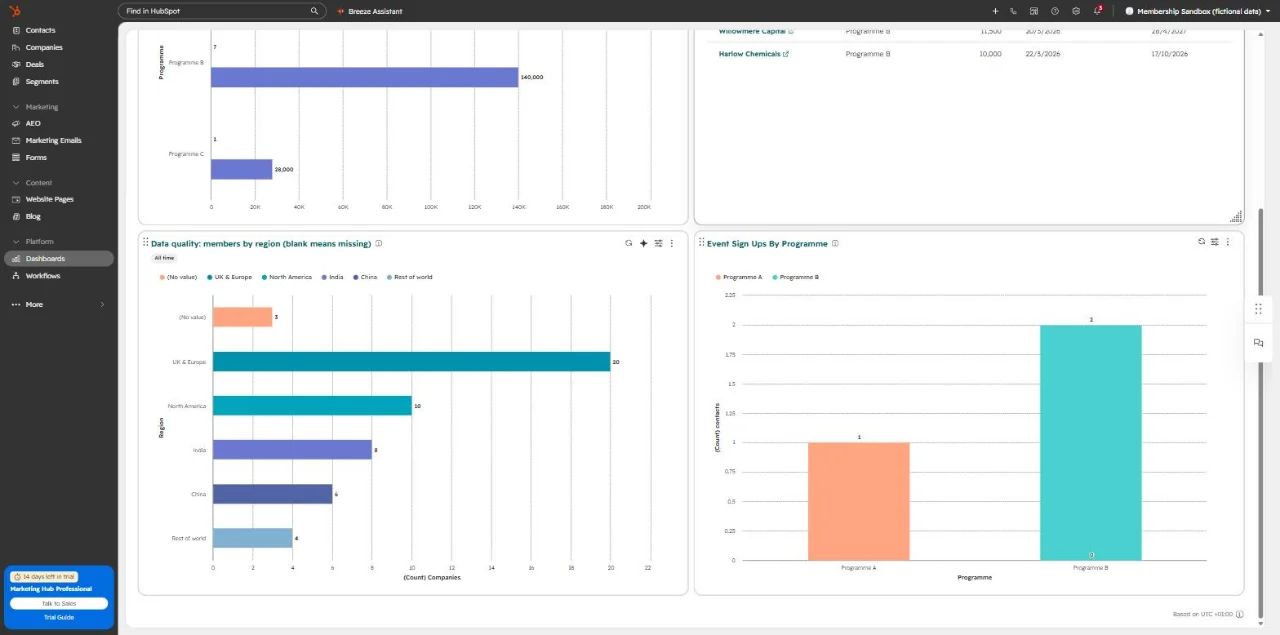Image resolution: width=1280 pixels, height=635 pixels.
Task: Click the UK & Europe bar
Action: (x=411, y=361)
